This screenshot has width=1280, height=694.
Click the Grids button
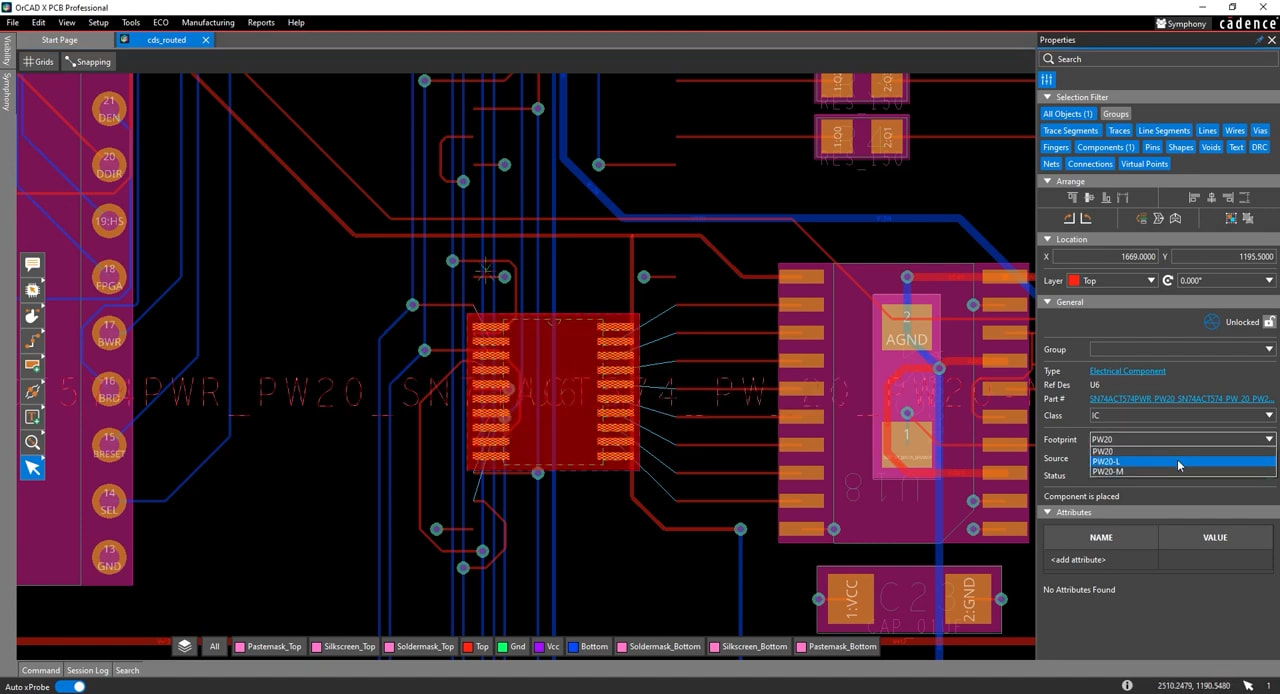[39, 62]
